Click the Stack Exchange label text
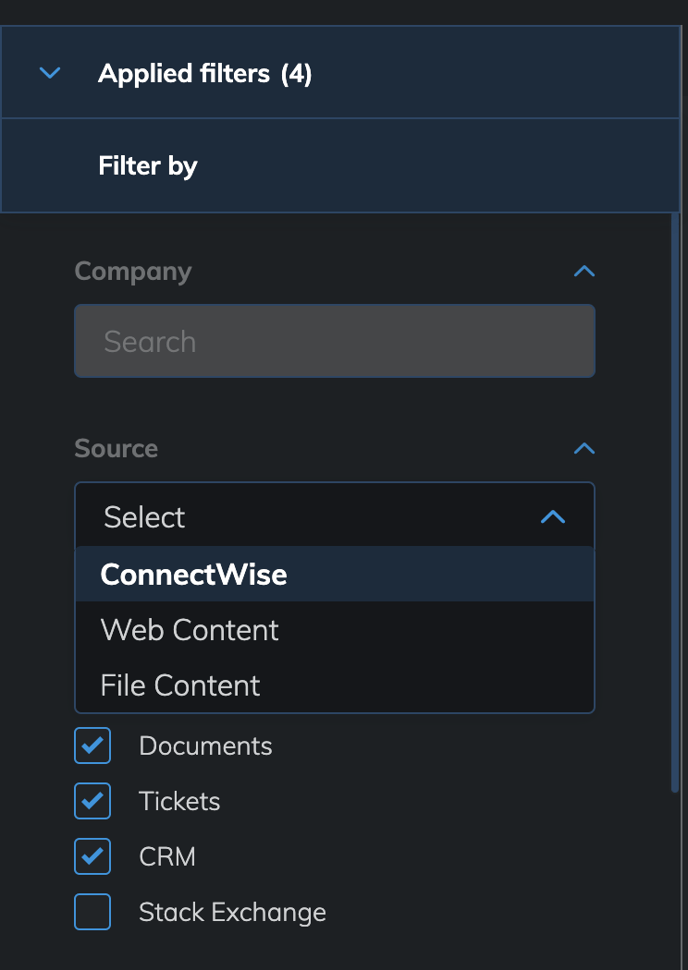Viewport: 688px width, 970px height. click(232, 912)
